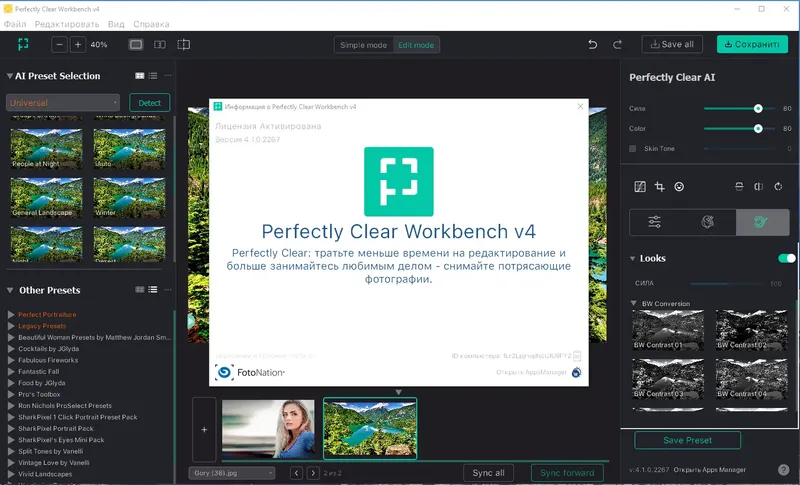Flip image horizontally icon

tap(758, 187)
